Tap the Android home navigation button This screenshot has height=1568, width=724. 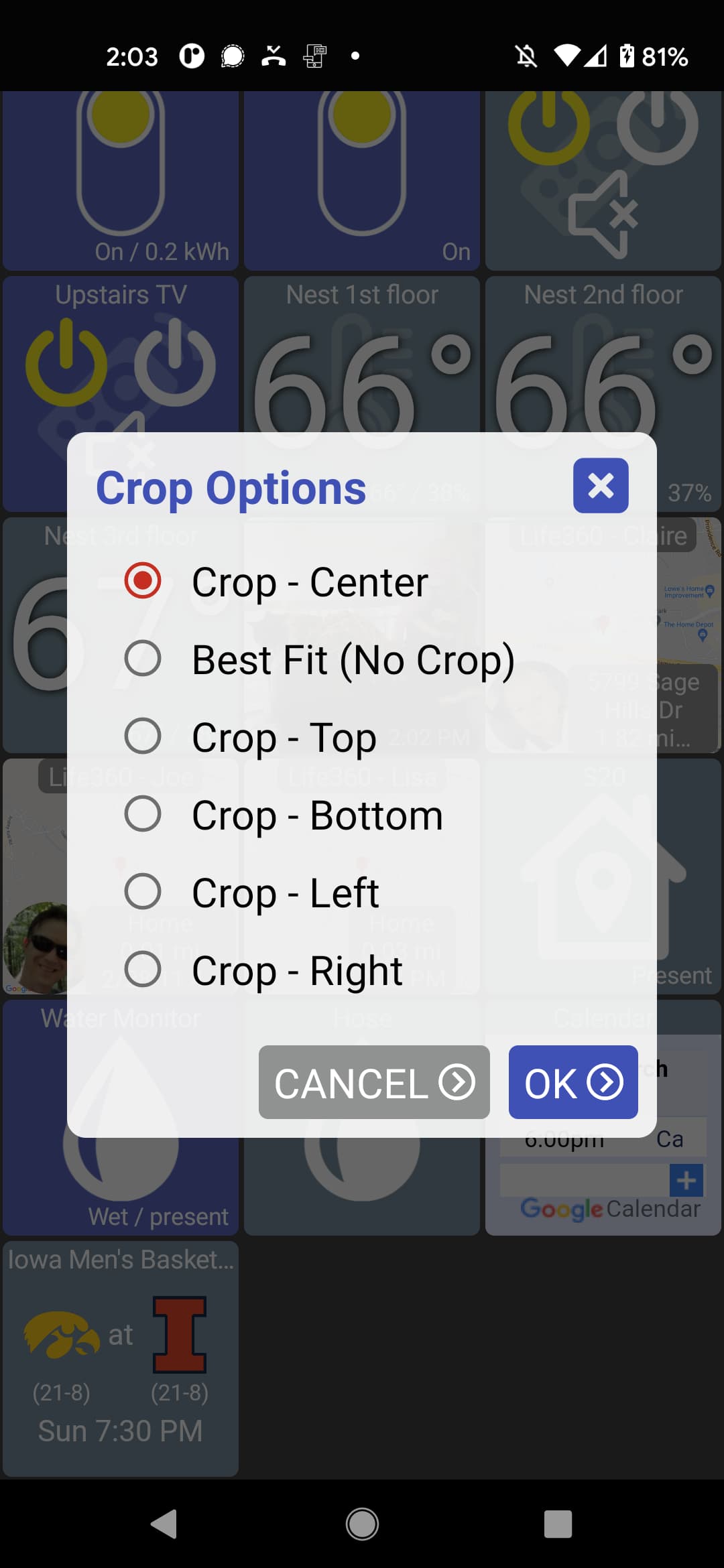point(362,1524)
